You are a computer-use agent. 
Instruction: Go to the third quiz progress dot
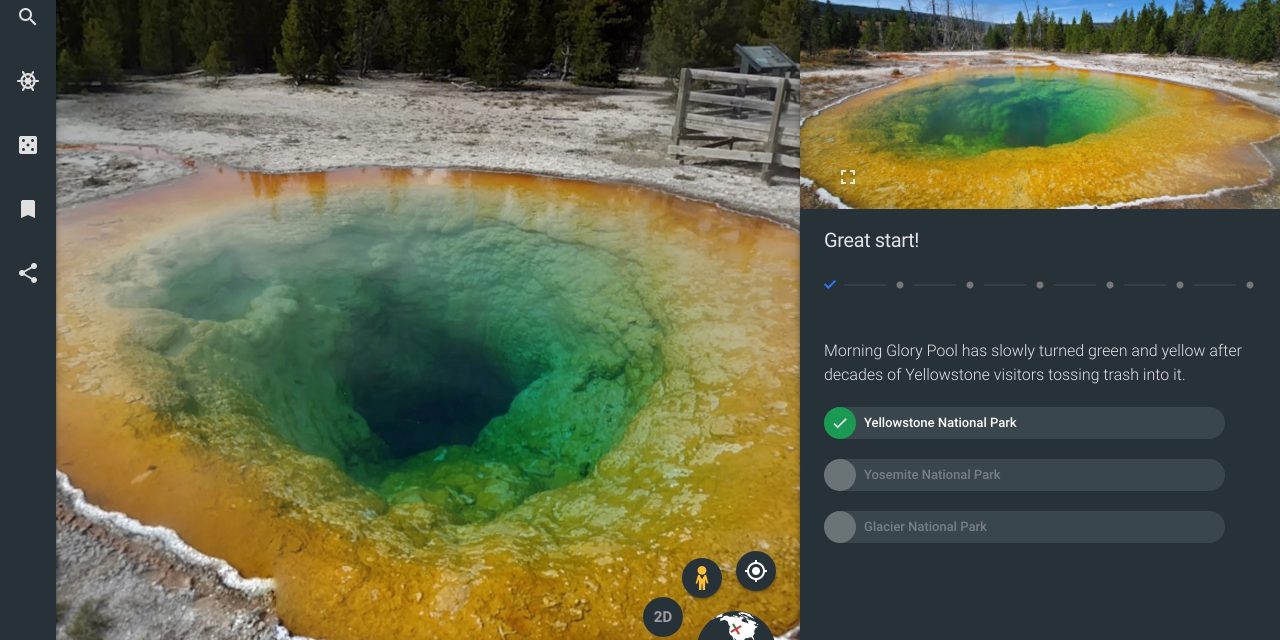coord(970,285)
